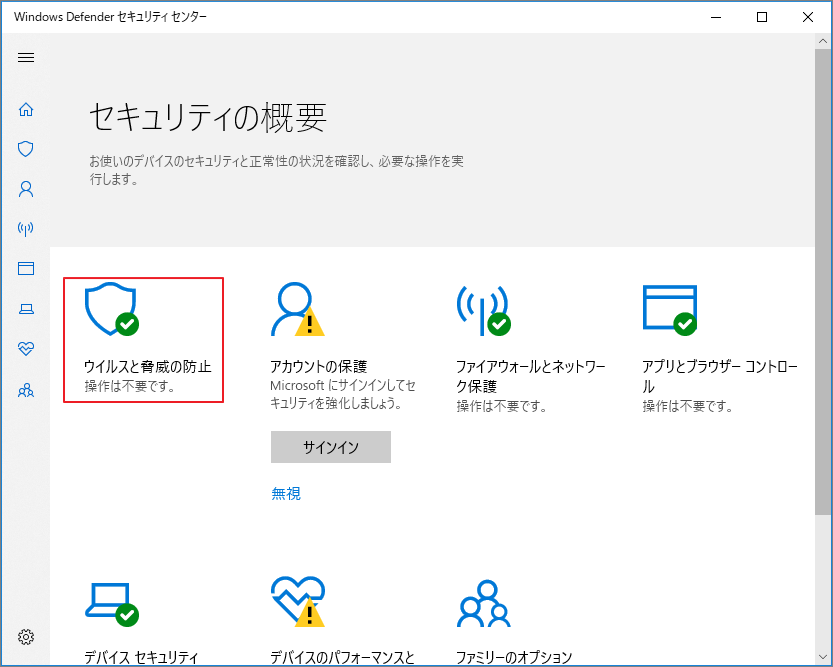Viewport: 833px width, 667px height.
Task: Click the text Microsoft にサインインしてセキュリティを強化しましょう
Action: click(343, 394)
